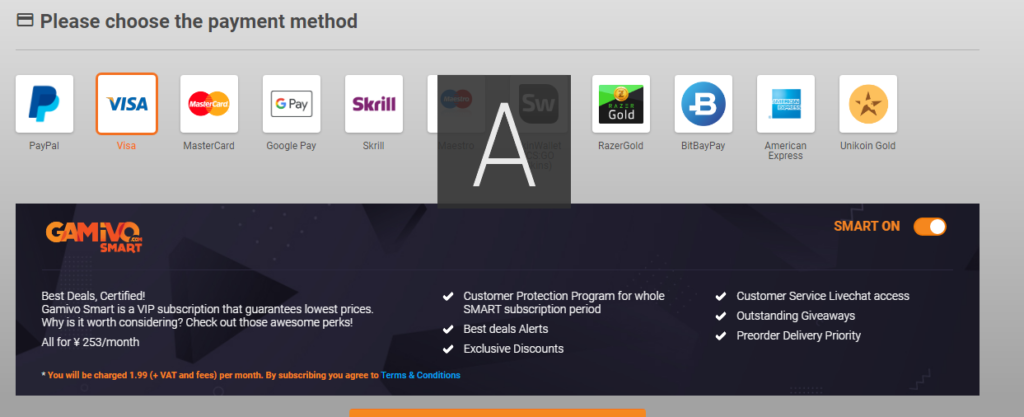Click 'Outstanding Giveaways' perk text
1024x417 pixels.
[x=795, y=316]
